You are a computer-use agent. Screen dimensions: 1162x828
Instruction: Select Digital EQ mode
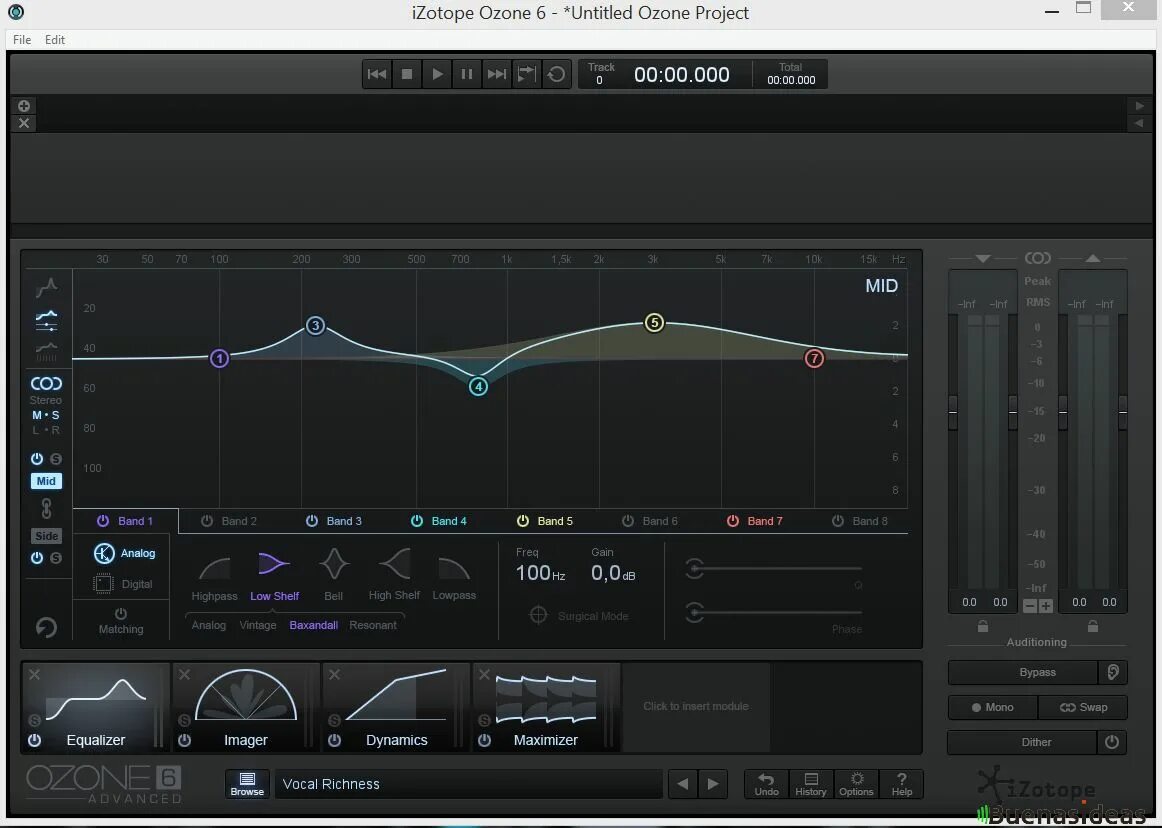coord(123,584)
